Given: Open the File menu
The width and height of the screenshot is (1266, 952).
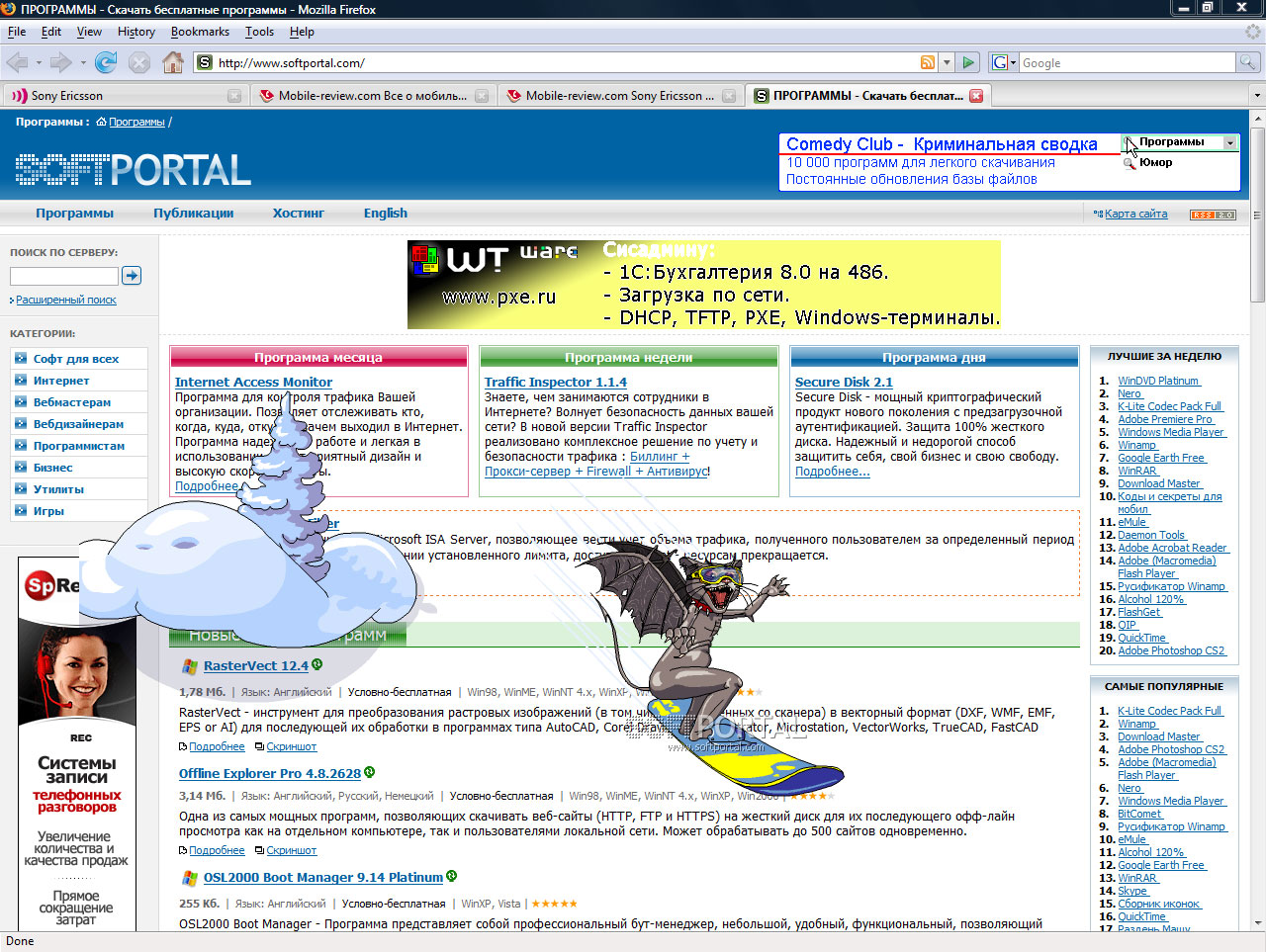Looking at the screenshot, I should [17, 32].
